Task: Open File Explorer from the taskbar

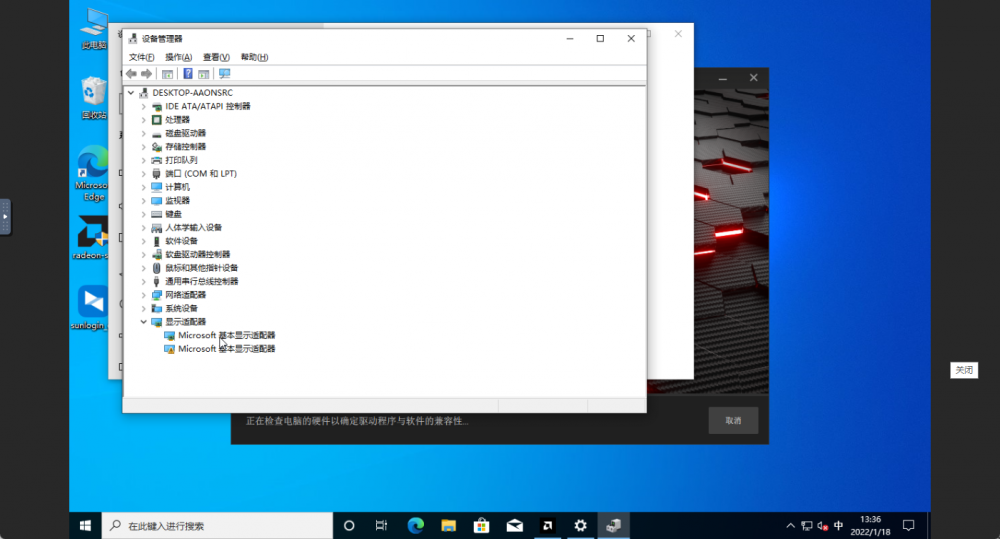Action: pos(448,526)
